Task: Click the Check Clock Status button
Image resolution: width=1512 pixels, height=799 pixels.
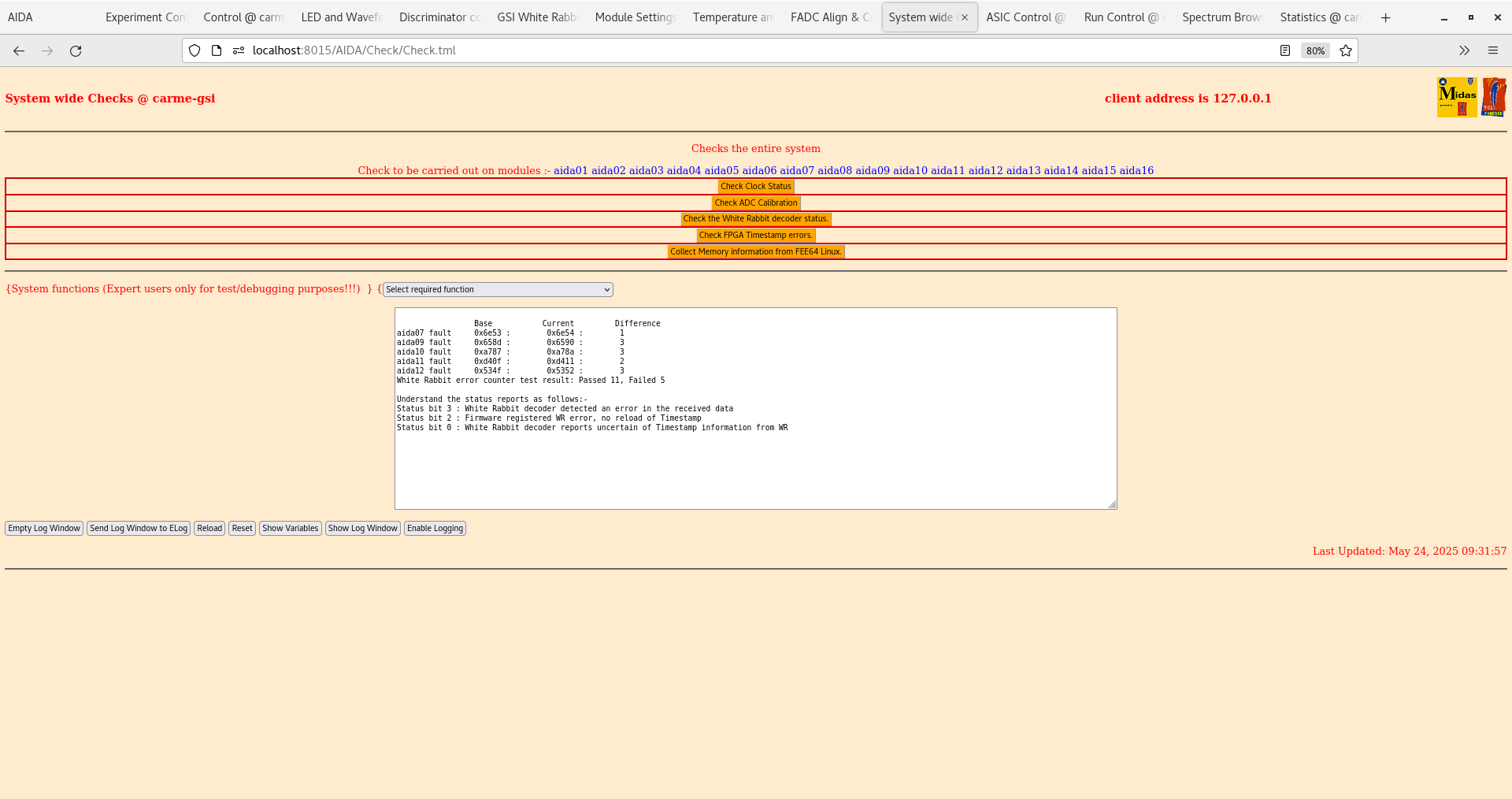Action: (x=755, y=186)
